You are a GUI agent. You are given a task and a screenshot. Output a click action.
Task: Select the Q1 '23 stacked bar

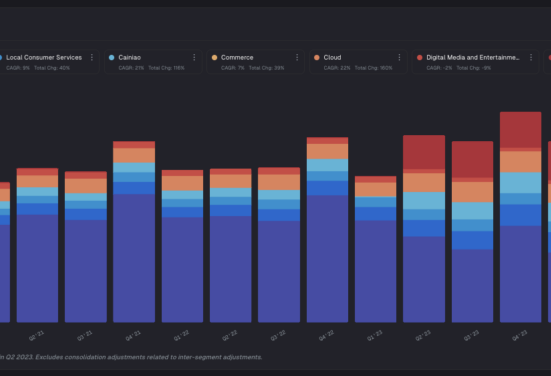tap(376, 249)
